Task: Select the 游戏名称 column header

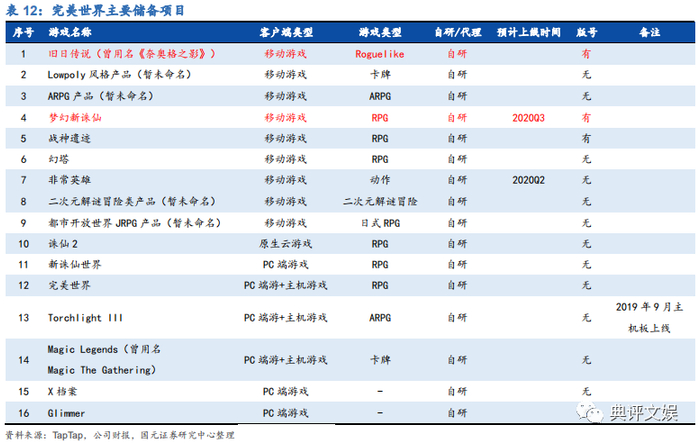Action: [x=70, y=32]
